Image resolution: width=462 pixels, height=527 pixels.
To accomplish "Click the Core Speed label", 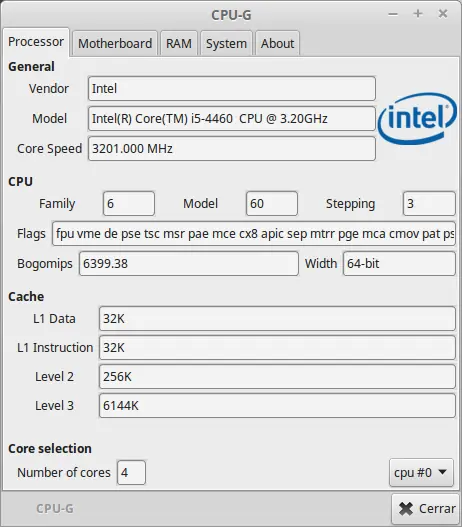I will click(x=49, y=149).
